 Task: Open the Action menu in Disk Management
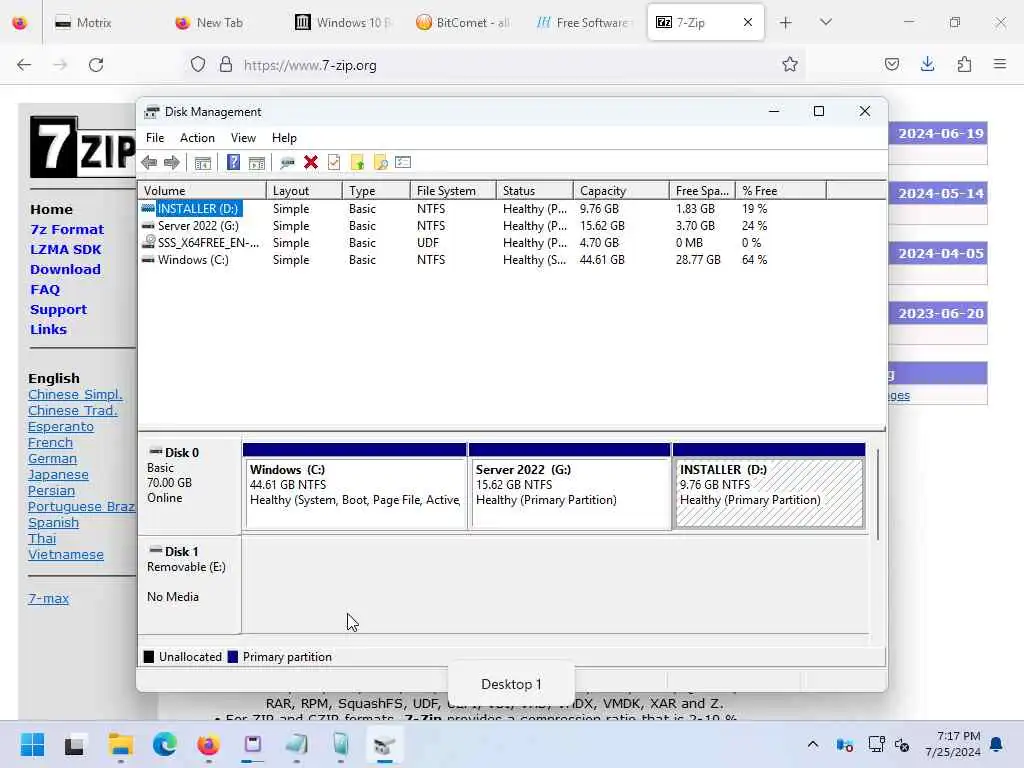click(x=197, y=138)
